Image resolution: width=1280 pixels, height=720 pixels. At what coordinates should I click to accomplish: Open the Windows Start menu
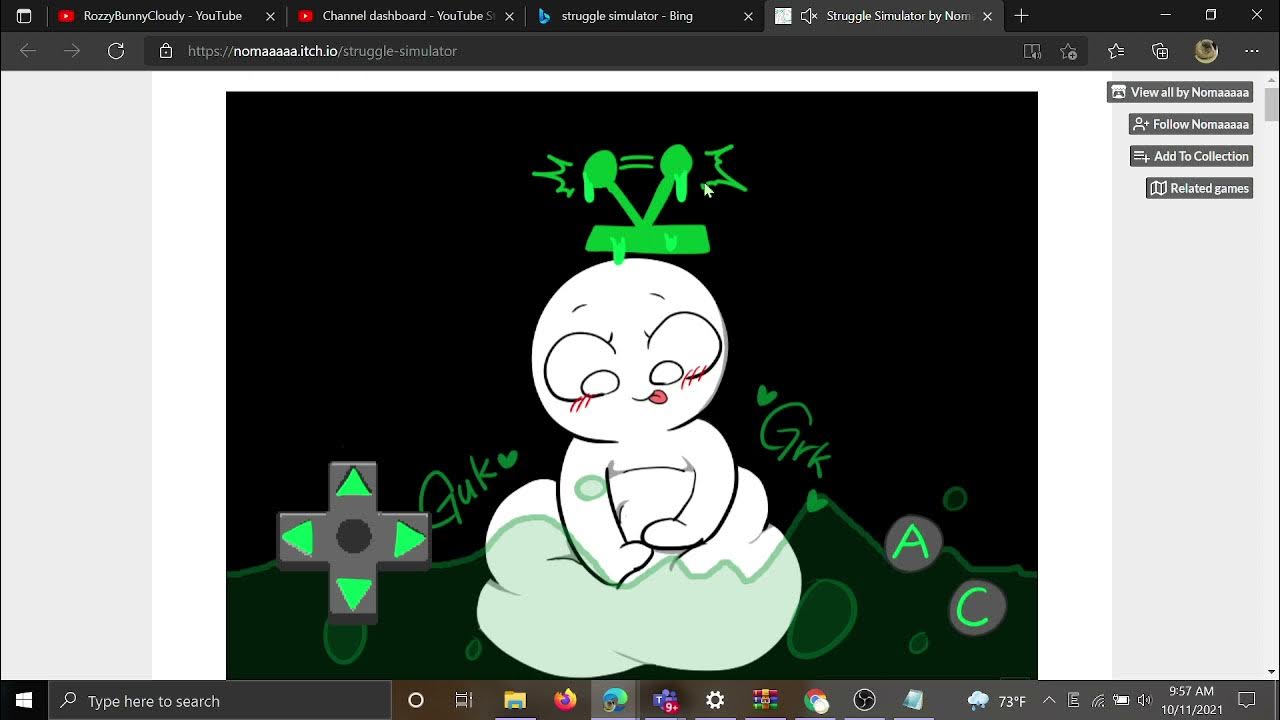click(x=24, y=701)
